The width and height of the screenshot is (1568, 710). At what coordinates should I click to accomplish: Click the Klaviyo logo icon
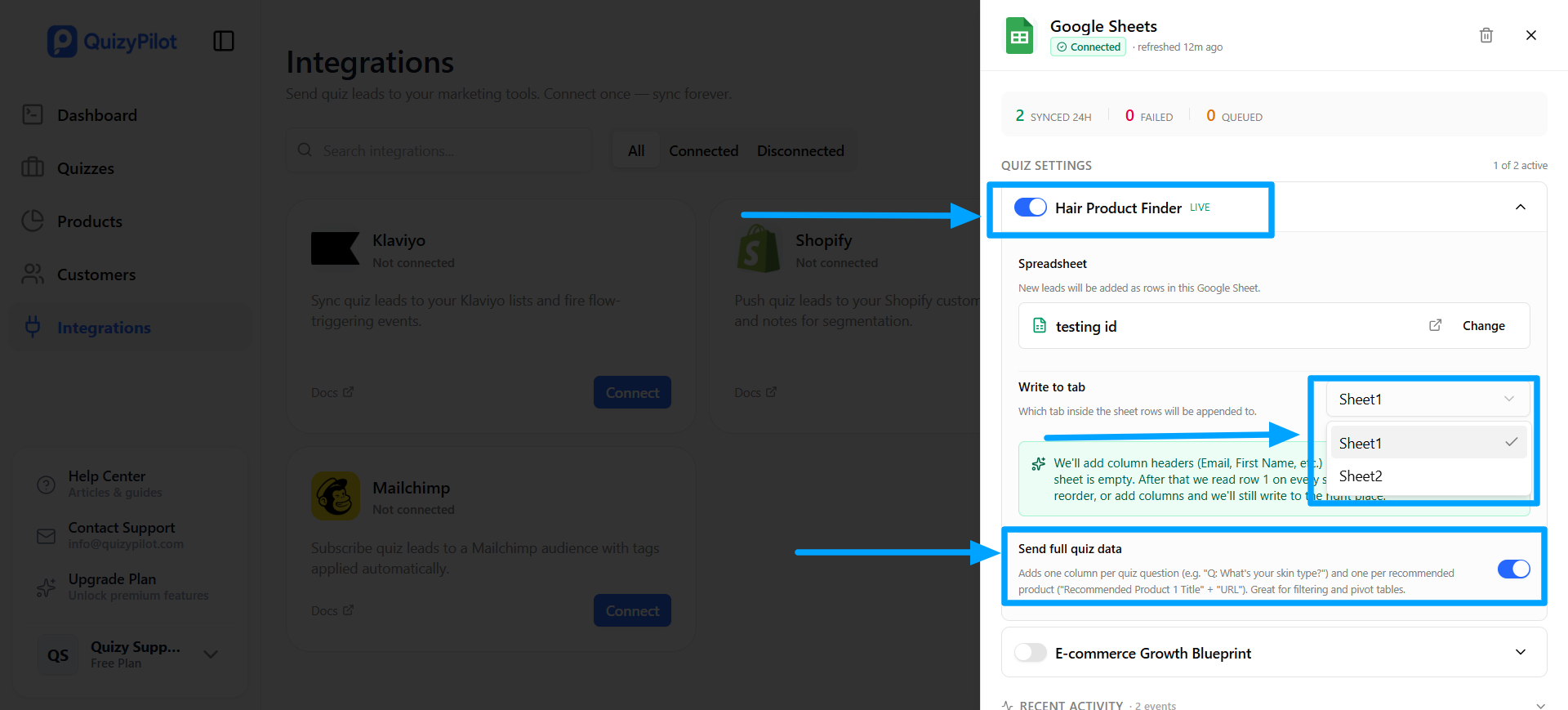pos(335,248)
